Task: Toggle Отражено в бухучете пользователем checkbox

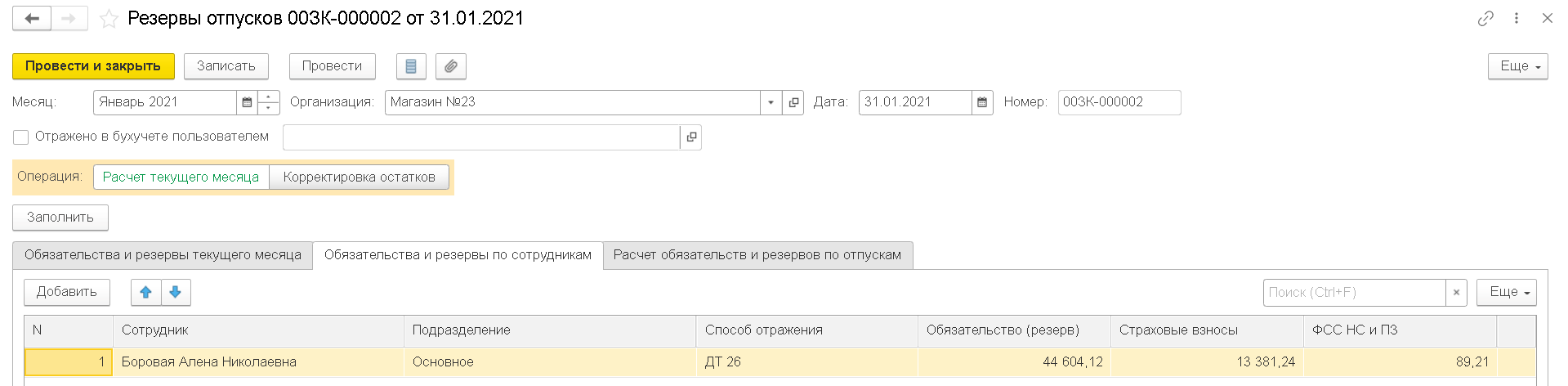Action: pyautogui.click(x=21, y=137)
